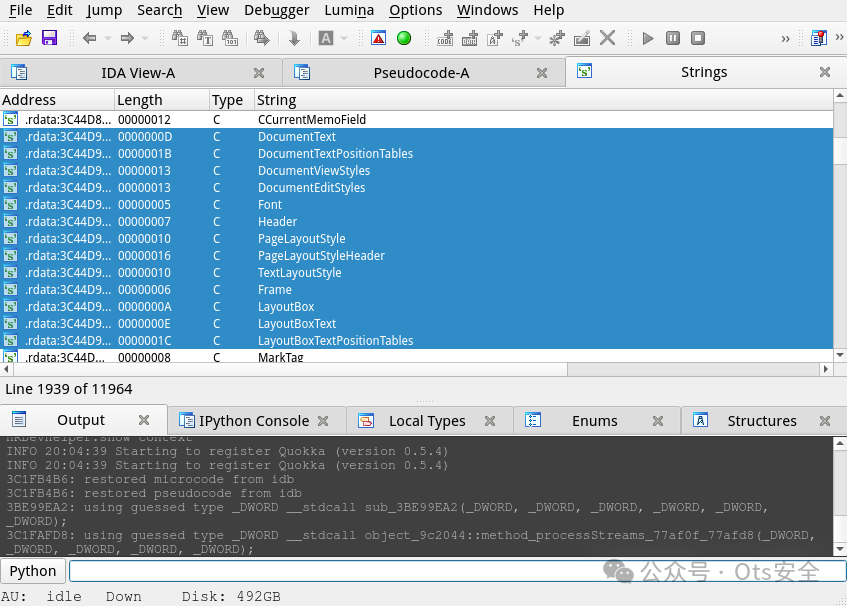Click the Save database floppy icon
The height and width of the screenshot is (606, 847).
tap(49, 38)
